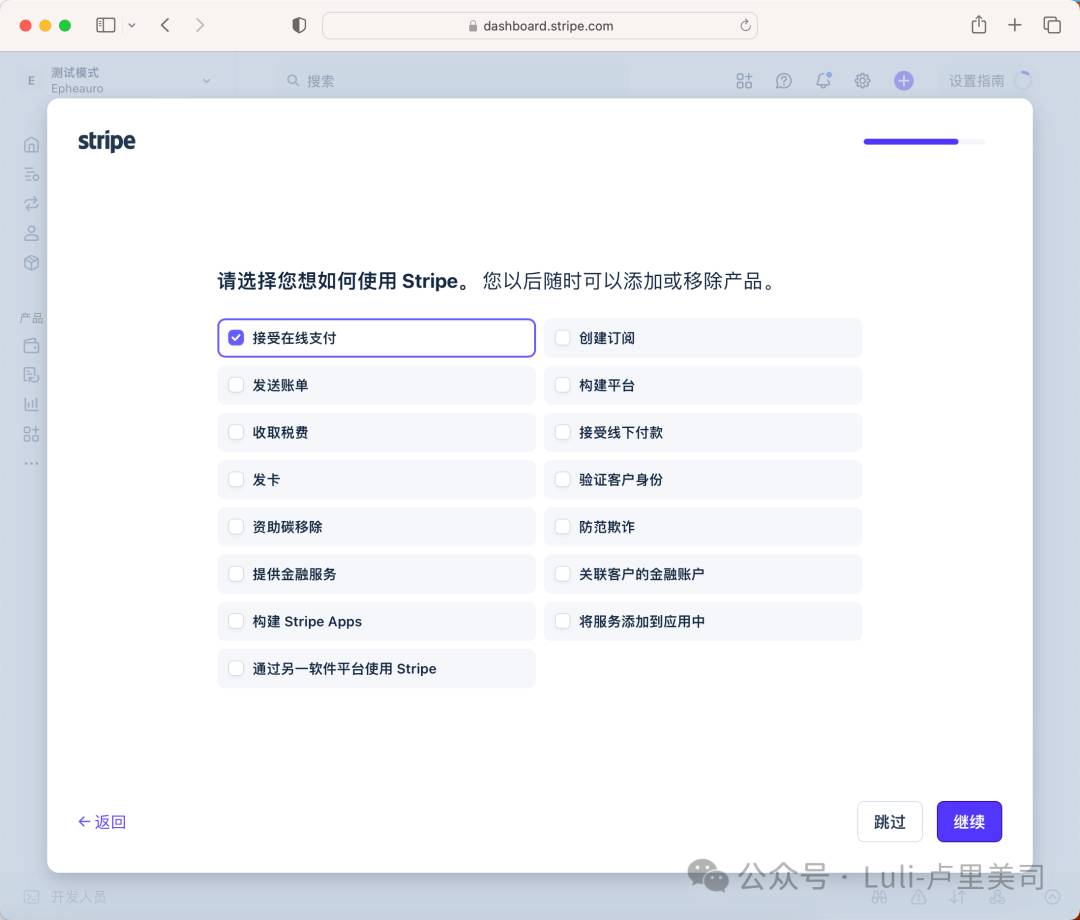
Task: Uncheck the 接受在线支付 checkbox
Action: tap(236, 338)
